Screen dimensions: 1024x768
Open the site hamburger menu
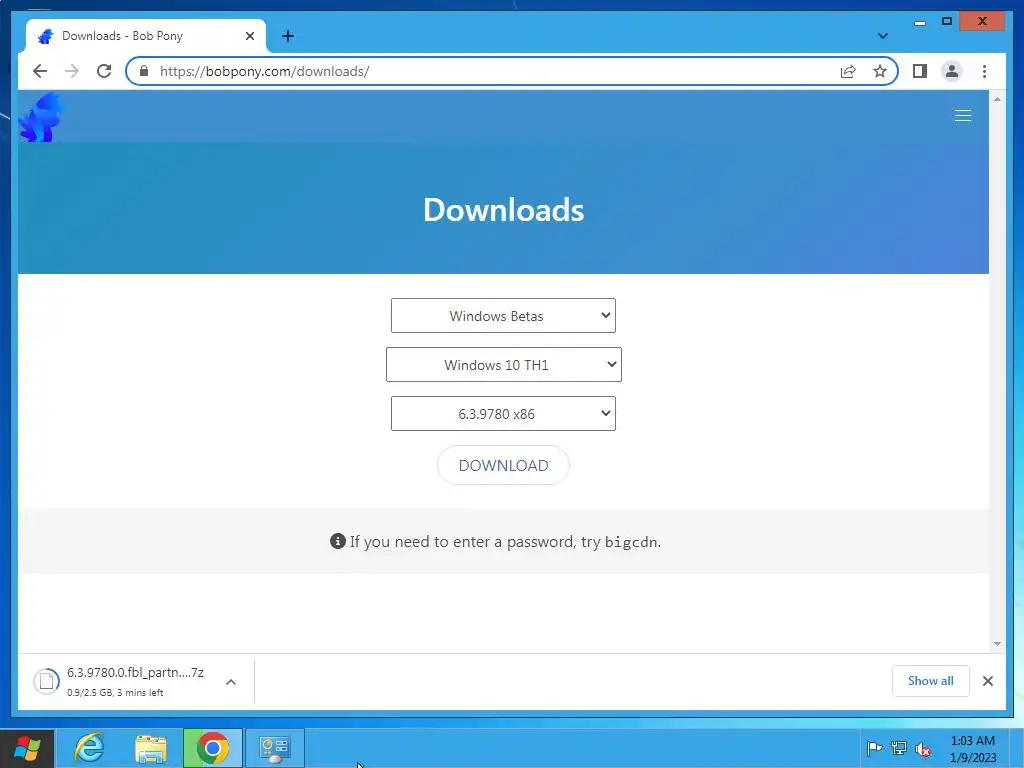pos(963,116)
